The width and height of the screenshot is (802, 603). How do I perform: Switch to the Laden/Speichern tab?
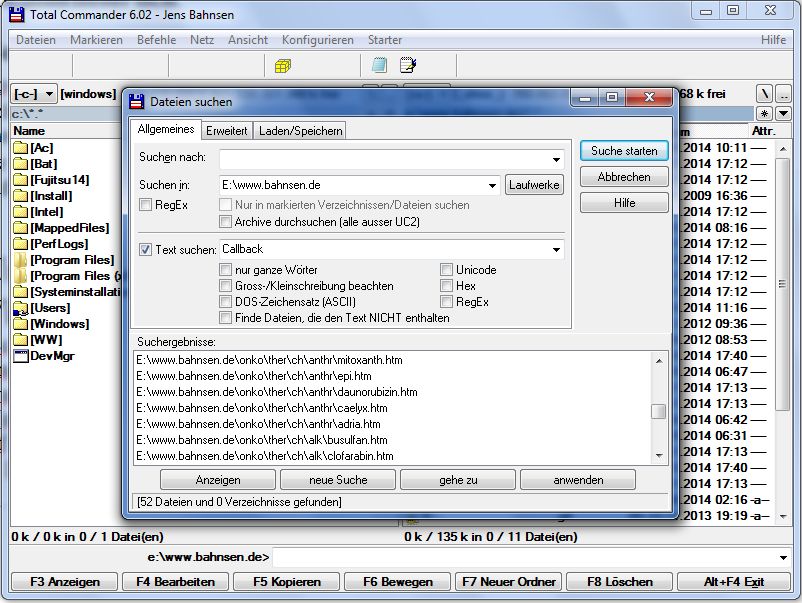click(x=301, y=131)
